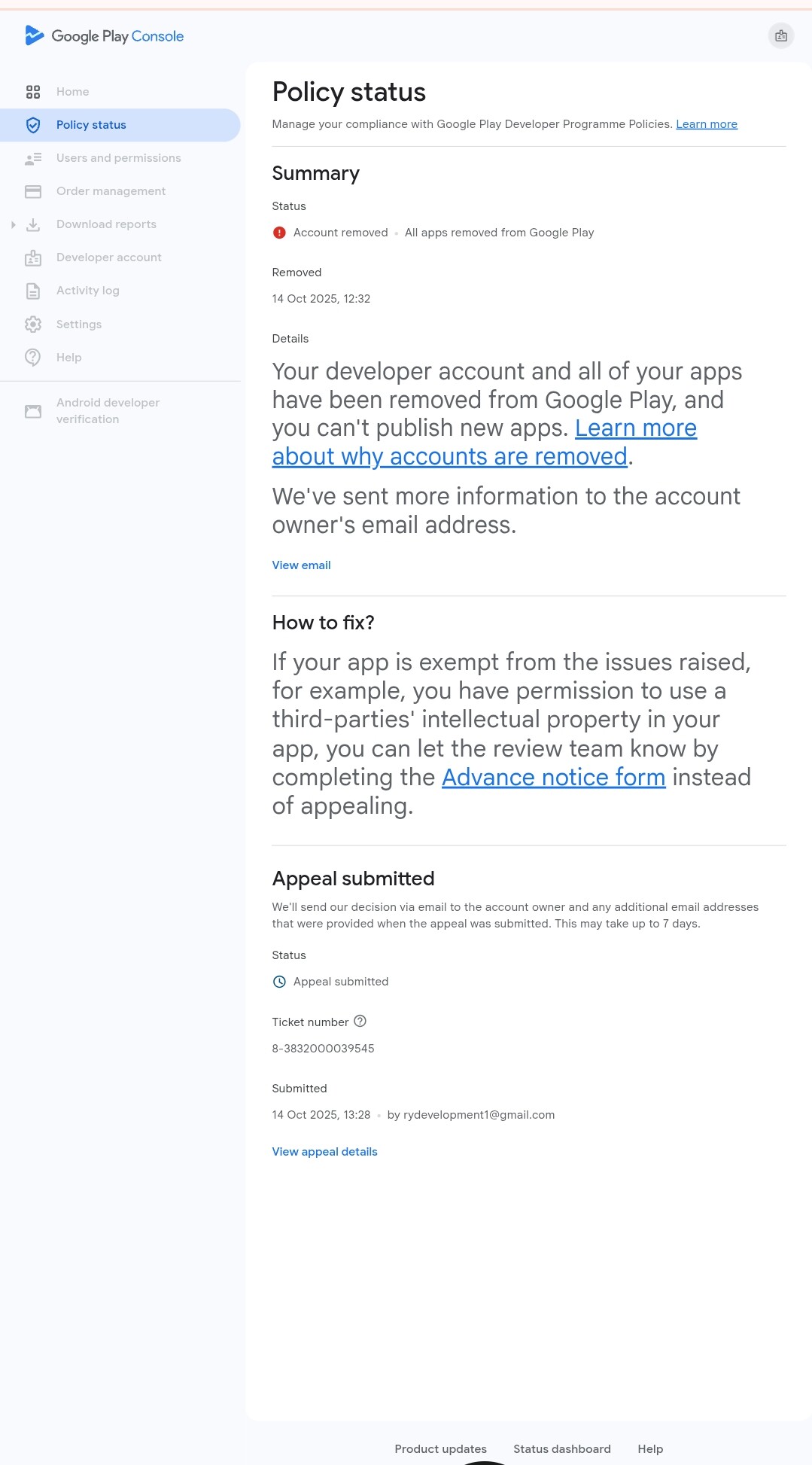Click the Home grid icon in sidebar
Image resolution: width=812 pixels, height=1465 pixels.
pyautogui.click(x=33, y=92)
